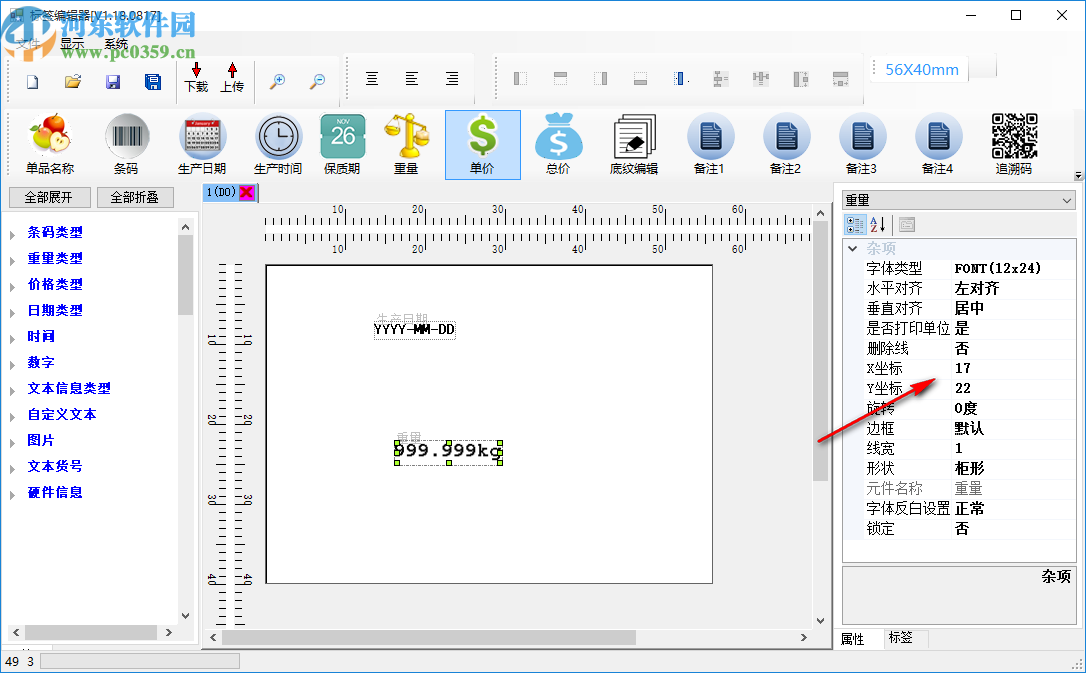This screenshot has width=1086, height=673.
Task: Select the YYYY-MM-DD date element
Action: coord(415,330)
